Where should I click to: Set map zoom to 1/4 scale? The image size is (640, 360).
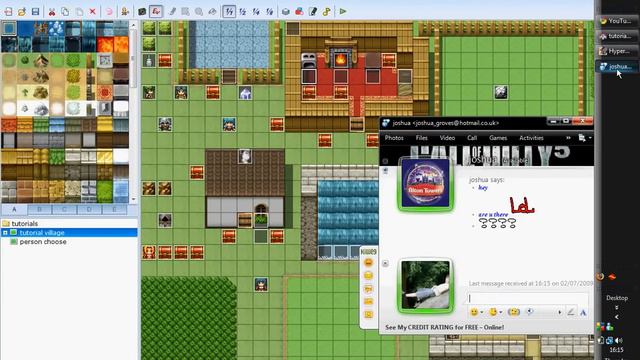[x=256, y=11]
